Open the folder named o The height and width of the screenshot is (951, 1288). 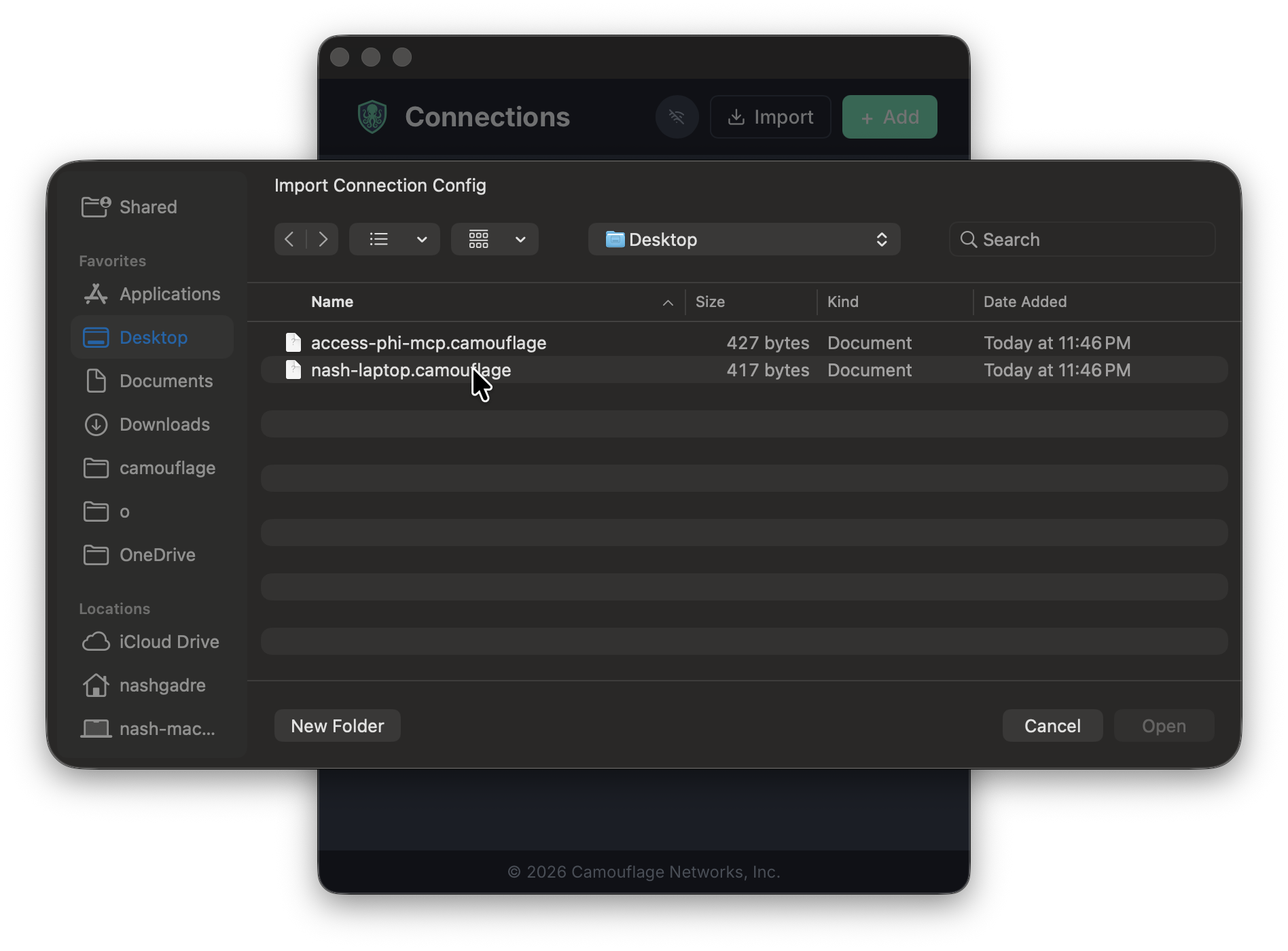tap(152, 511)
